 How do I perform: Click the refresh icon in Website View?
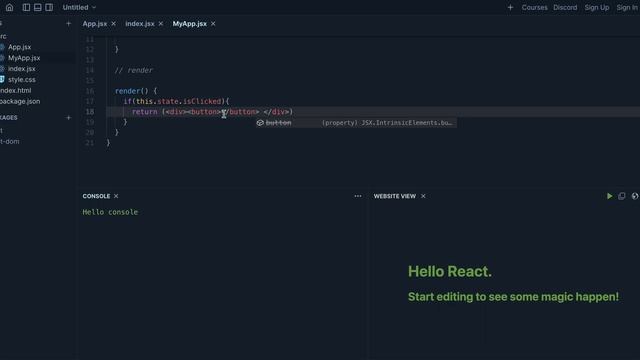(635, 196)
